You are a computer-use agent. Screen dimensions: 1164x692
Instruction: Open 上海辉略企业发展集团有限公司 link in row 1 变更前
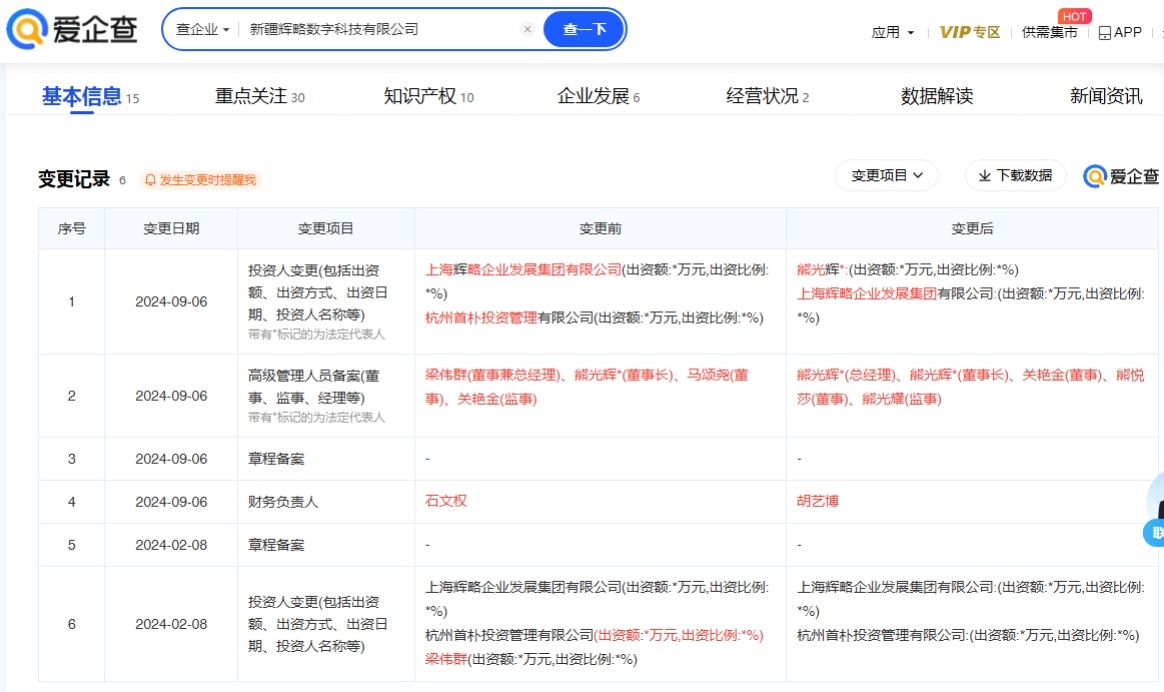click(x=523, y=270)
